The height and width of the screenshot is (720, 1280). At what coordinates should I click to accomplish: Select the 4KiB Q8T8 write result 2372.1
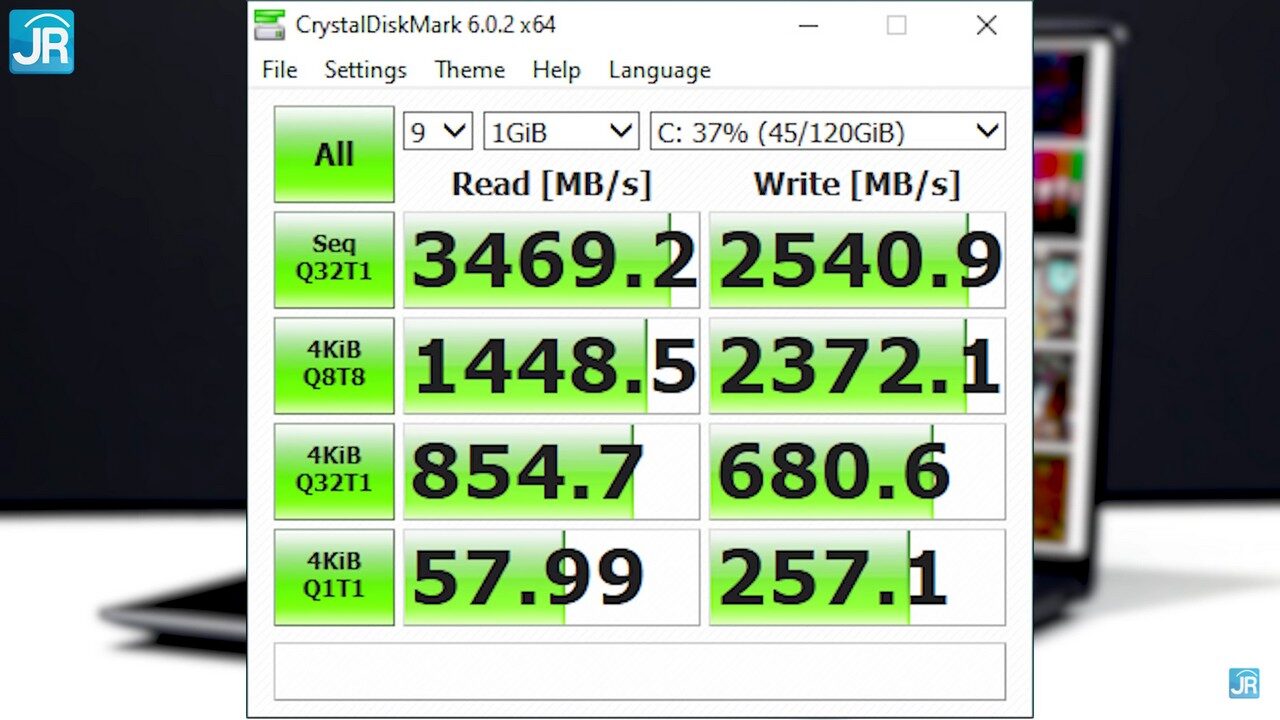[857, 366]
